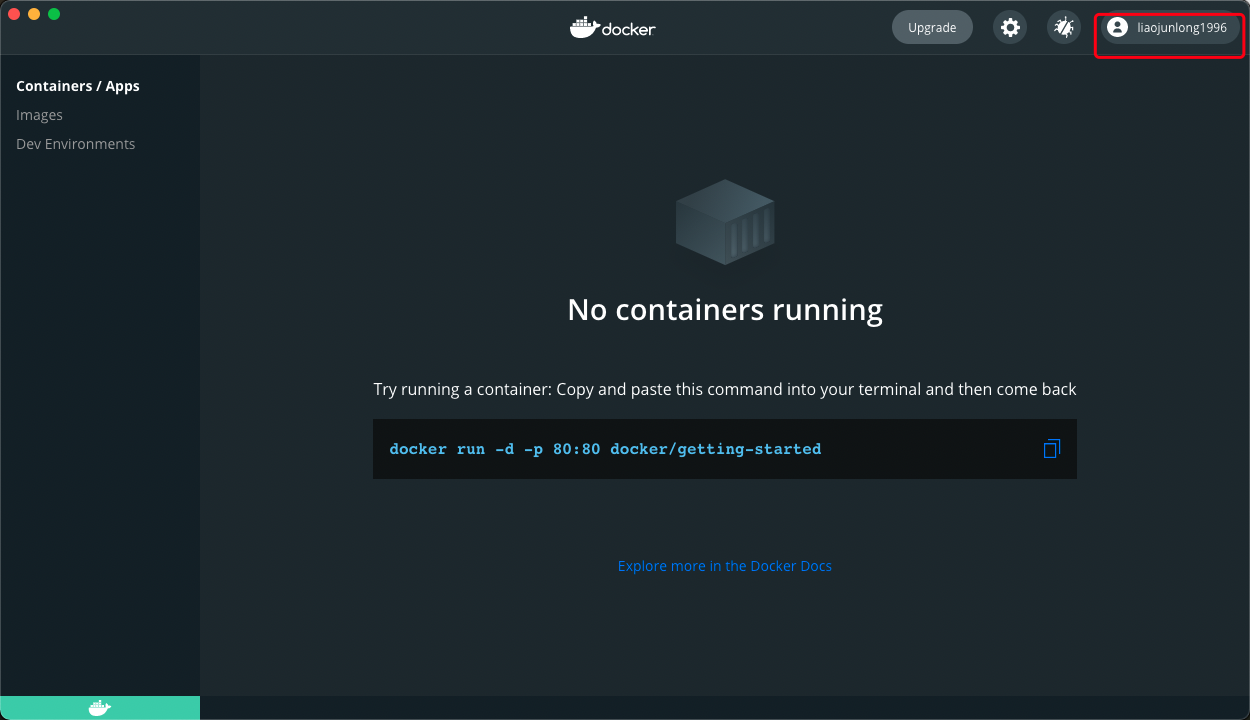Select Containers / Apps in sidebar
1250x720 pixels.
[x=78, y=86]
